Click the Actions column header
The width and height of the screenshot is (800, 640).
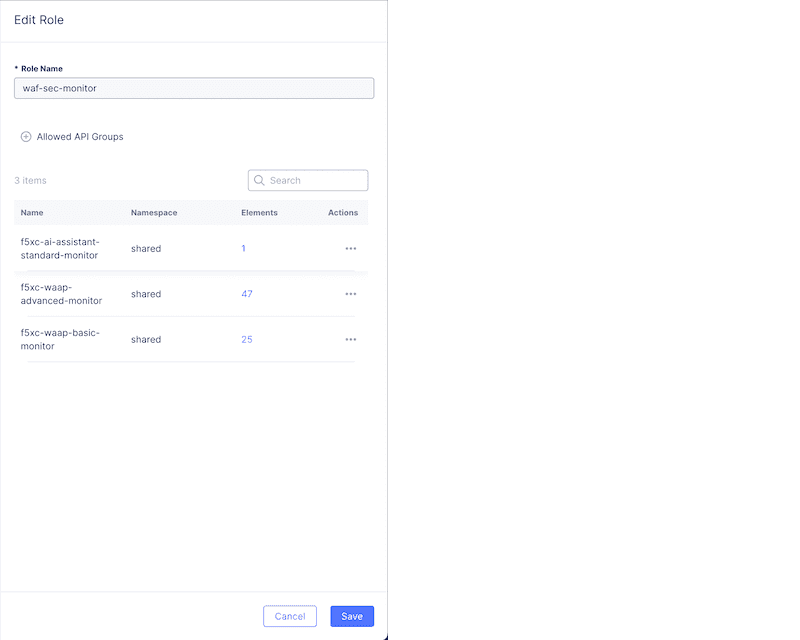coord(342,213)
